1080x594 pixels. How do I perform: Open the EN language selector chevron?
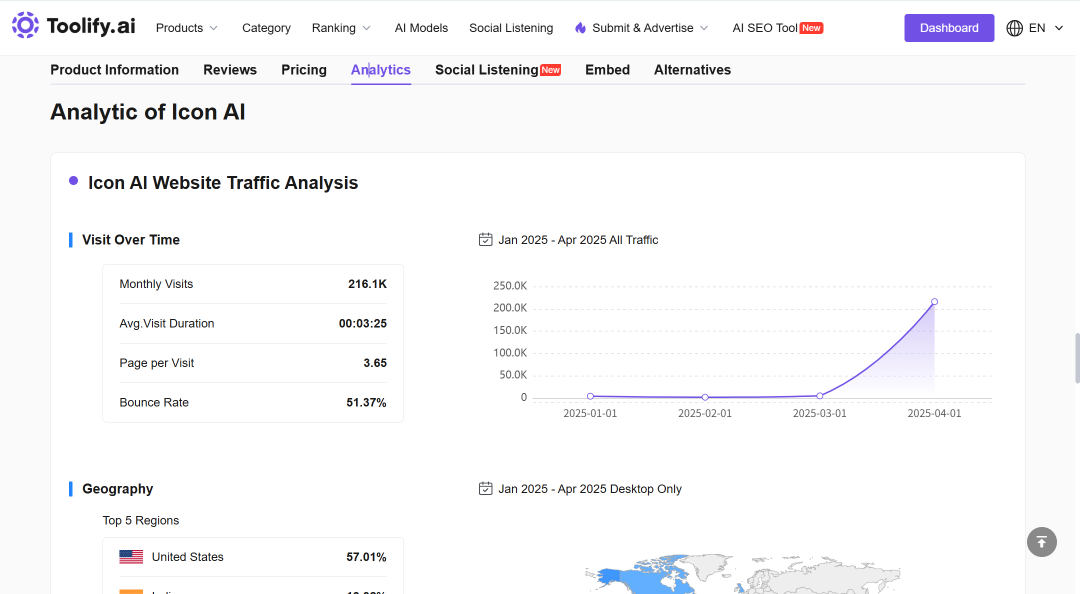[1059, 28]
